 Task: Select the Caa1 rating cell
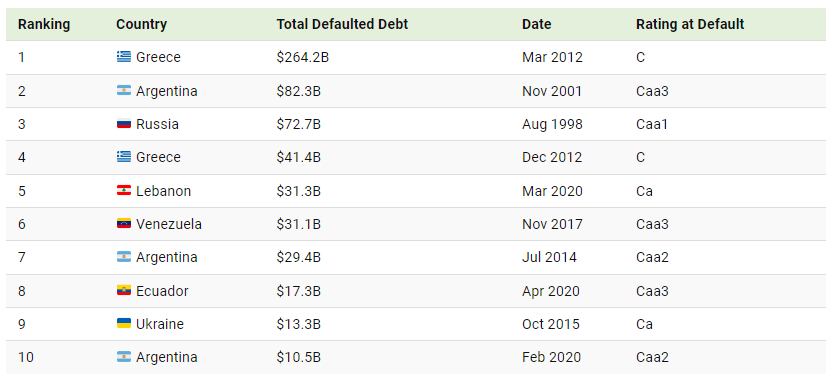(652, 124)
